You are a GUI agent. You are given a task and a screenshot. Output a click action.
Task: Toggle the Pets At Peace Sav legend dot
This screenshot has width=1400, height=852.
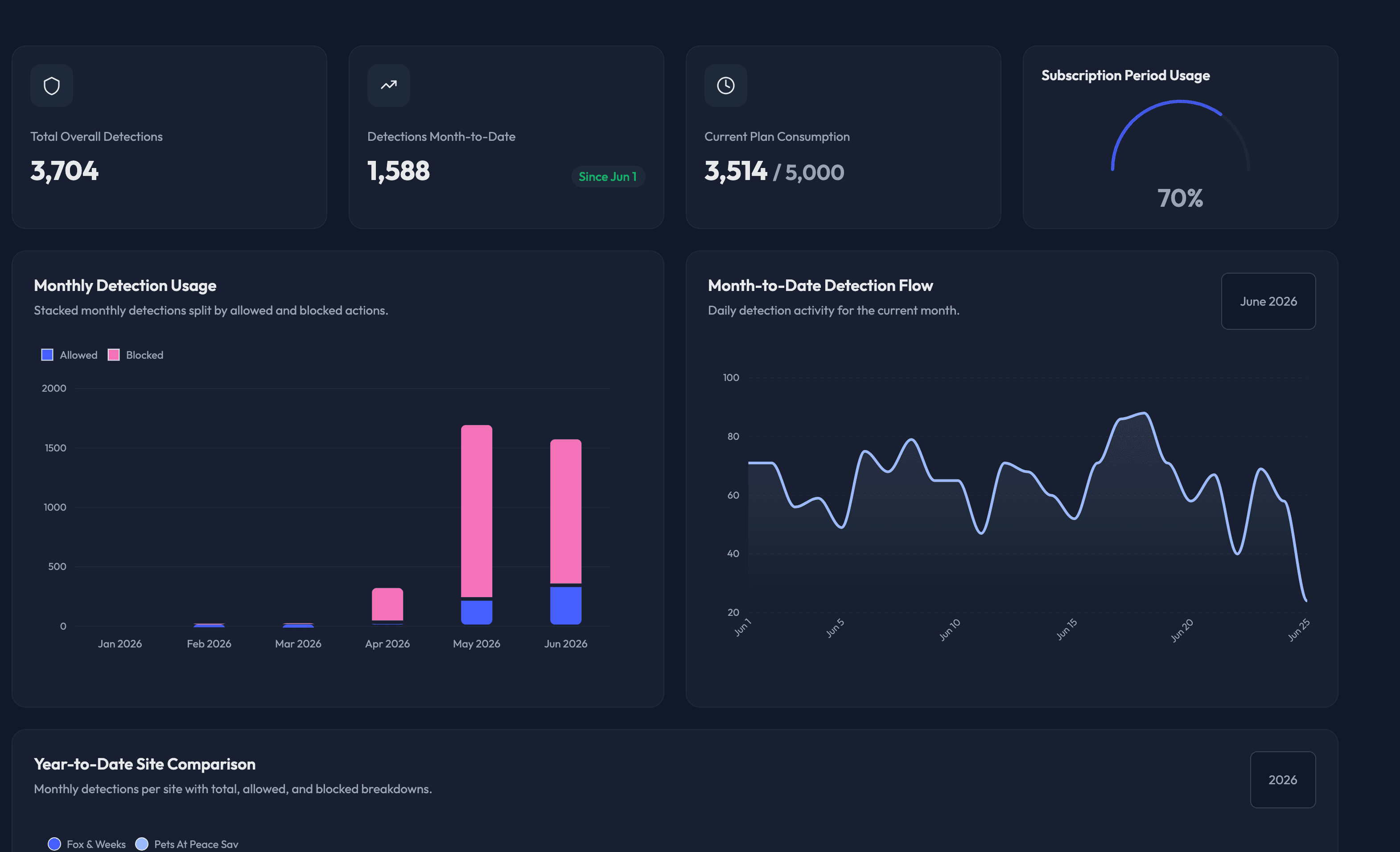click(x=142, y=844)
